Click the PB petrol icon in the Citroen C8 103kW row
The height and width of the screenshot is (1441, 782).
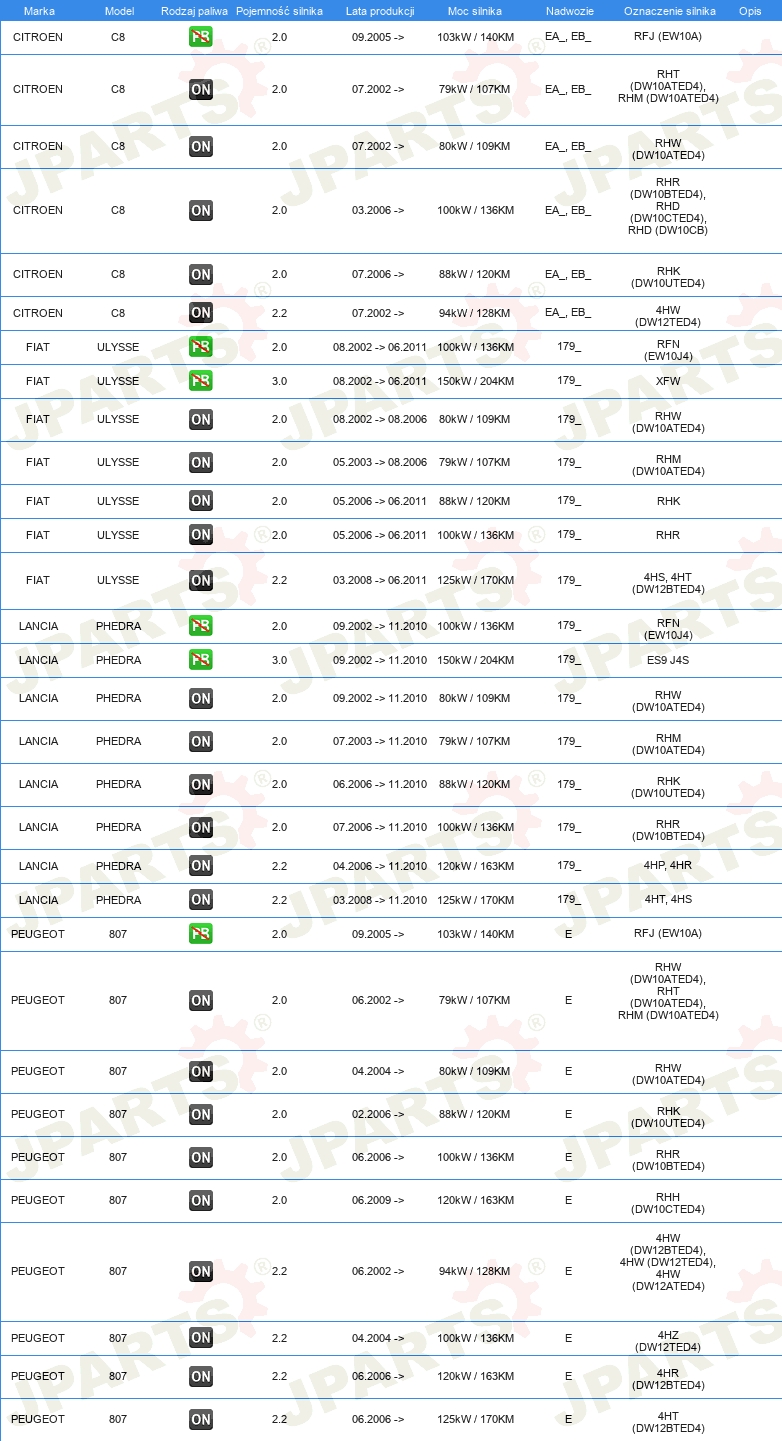pyautogui.click(x=201, y=37)
